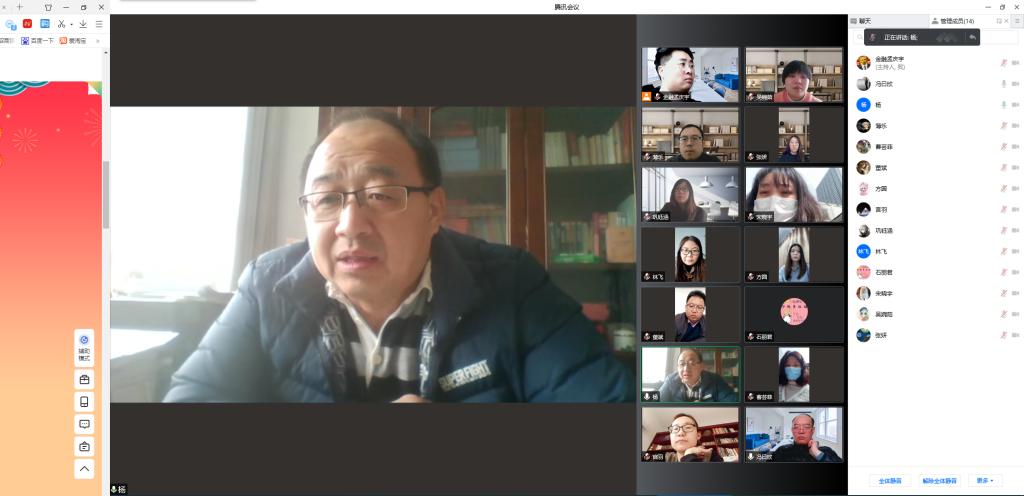Open the 更多 dropdown menu
1024x496 pixels.
click(985, 481)
